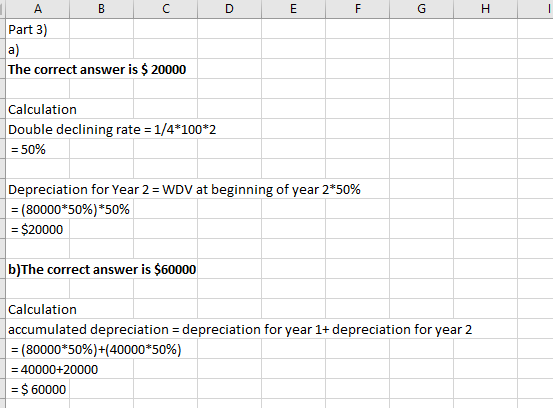Select column H header
This screenshot has width=553, height=408.
(x=486, y=8)
